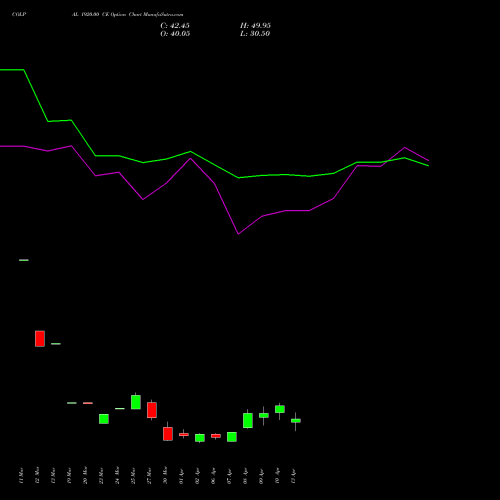
Task: Click the green indicator line's highest plateau
Action: point(12,70)
